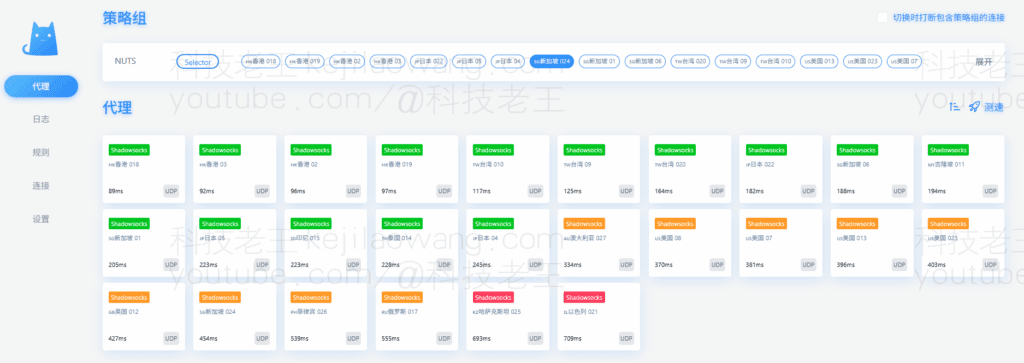Viewport: 1024px width, 363px height.
Task: Select the 日本 05 group chip
Action: tap(469, 61)
